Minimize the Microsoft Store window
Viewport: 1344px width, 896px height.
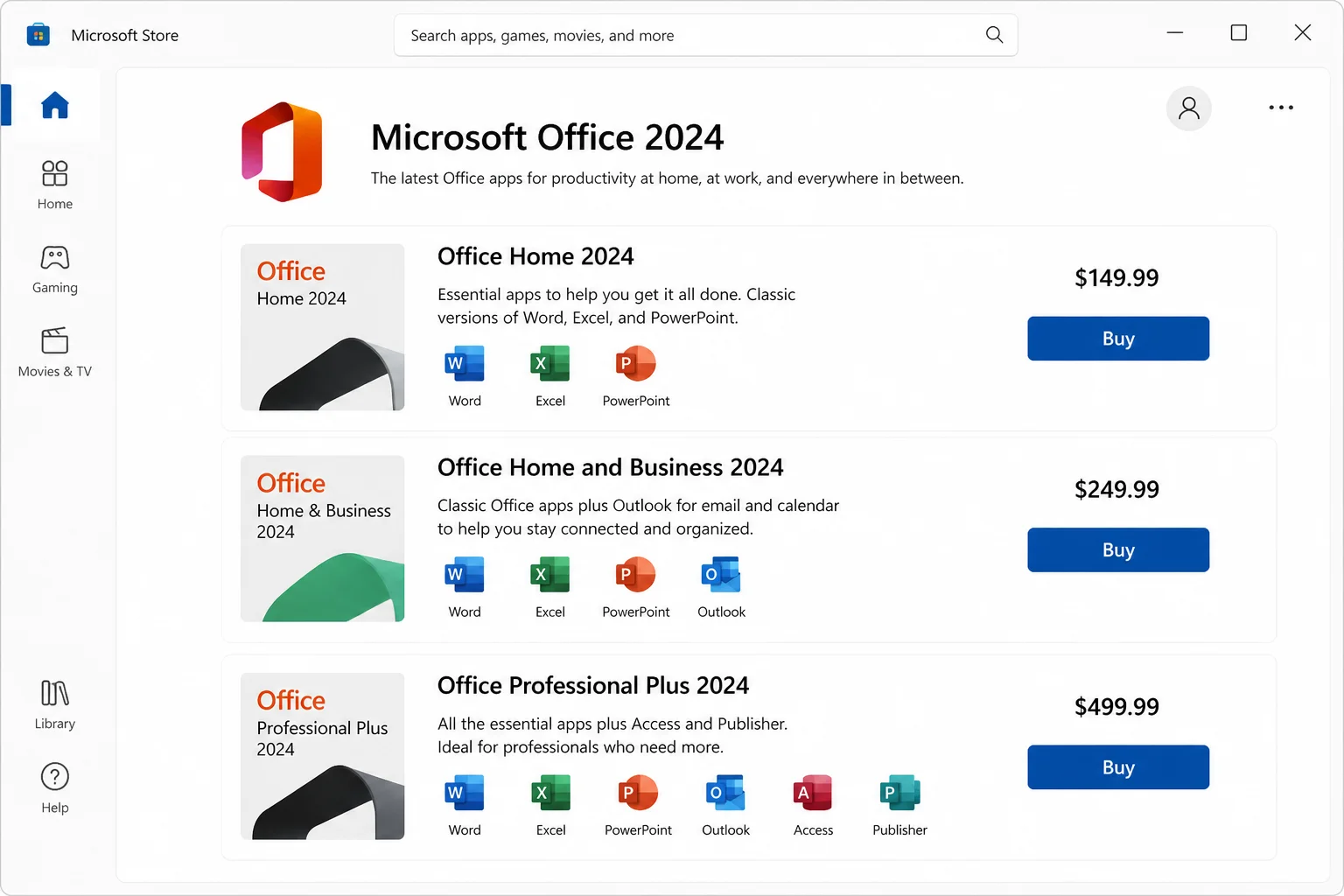coord(1175,33)
